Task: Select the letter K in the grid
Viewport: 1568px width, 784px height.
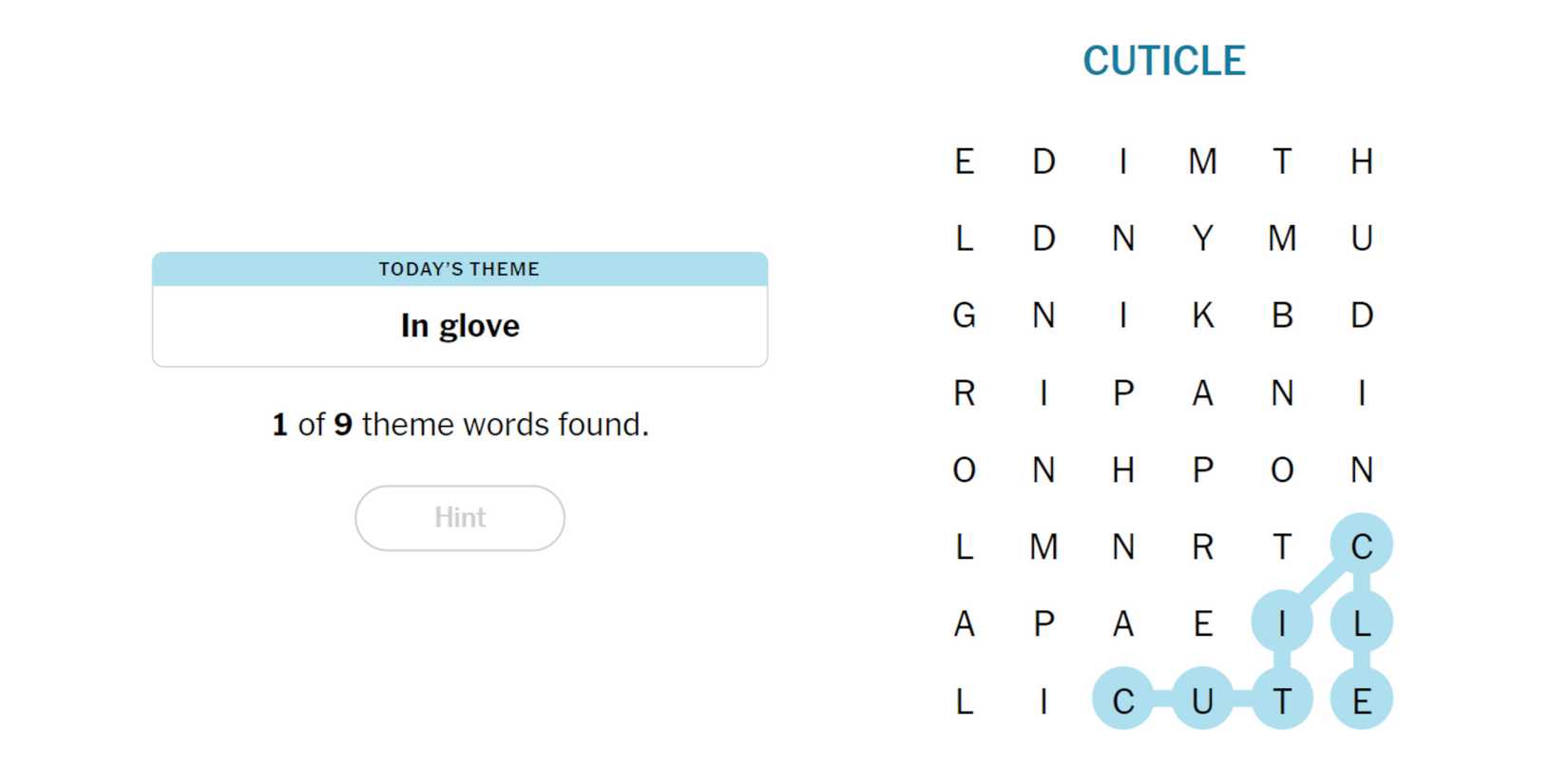Action: [1202, 316]
